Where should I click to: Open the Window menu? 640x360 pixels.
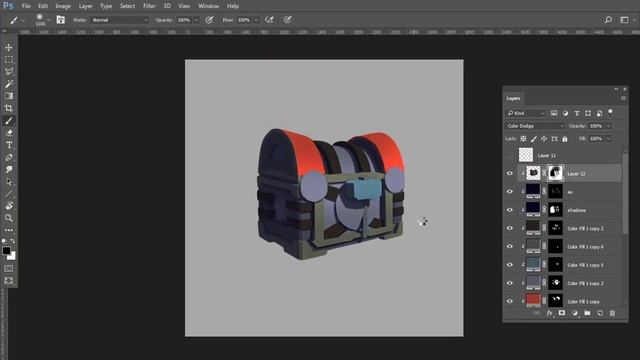[x=209, y=6]
